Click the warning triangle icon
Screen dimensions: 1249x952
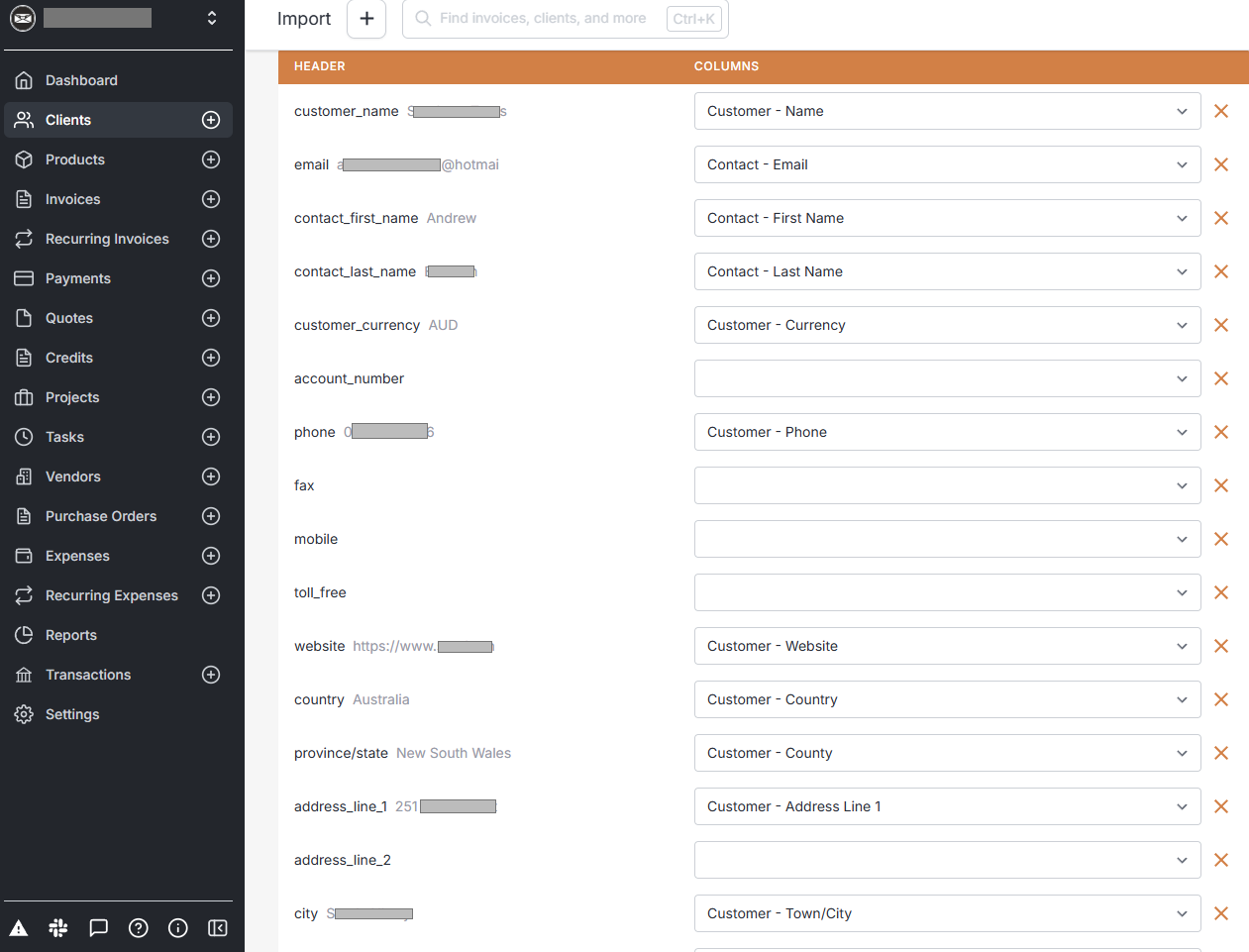tap(19, 928)
